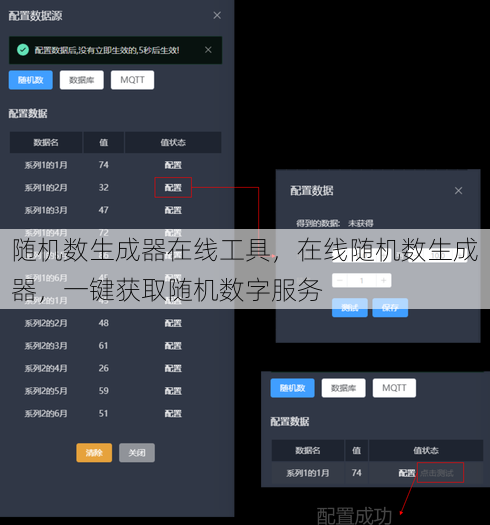
Task: Click the value 32 in the 系列1的2月 row
Action: click(104, 188)
